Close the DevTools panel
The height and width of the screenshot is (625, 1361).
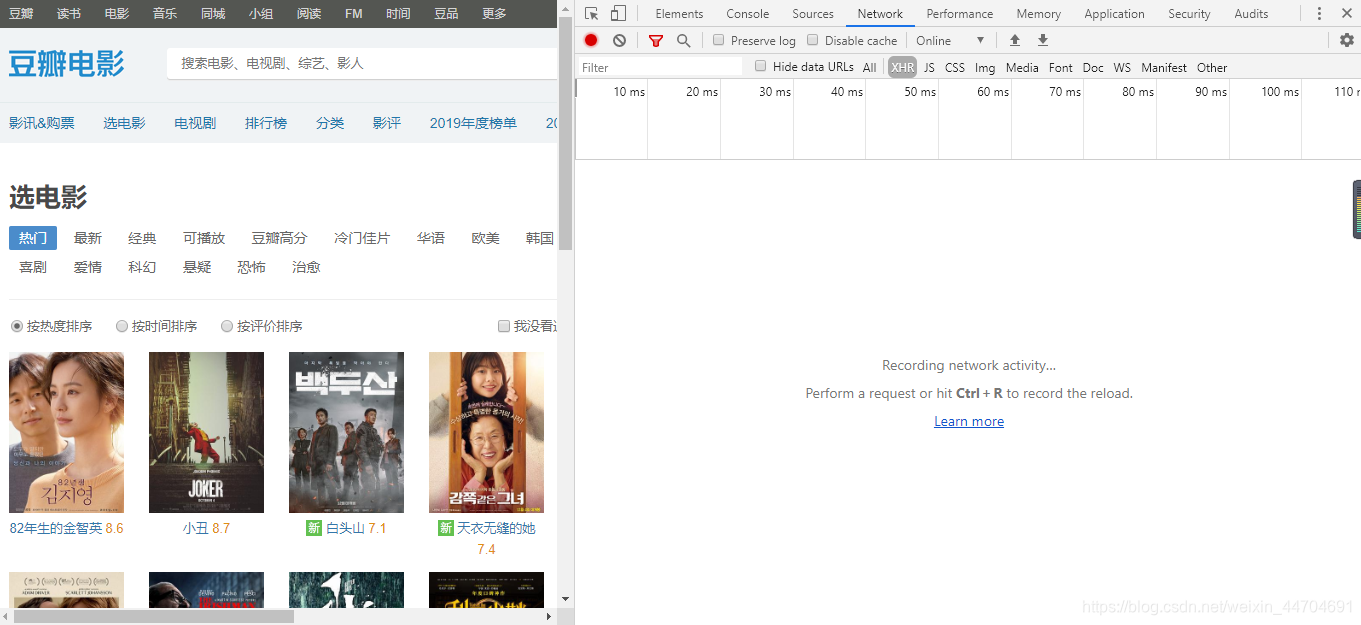(x=1346, y=13)
